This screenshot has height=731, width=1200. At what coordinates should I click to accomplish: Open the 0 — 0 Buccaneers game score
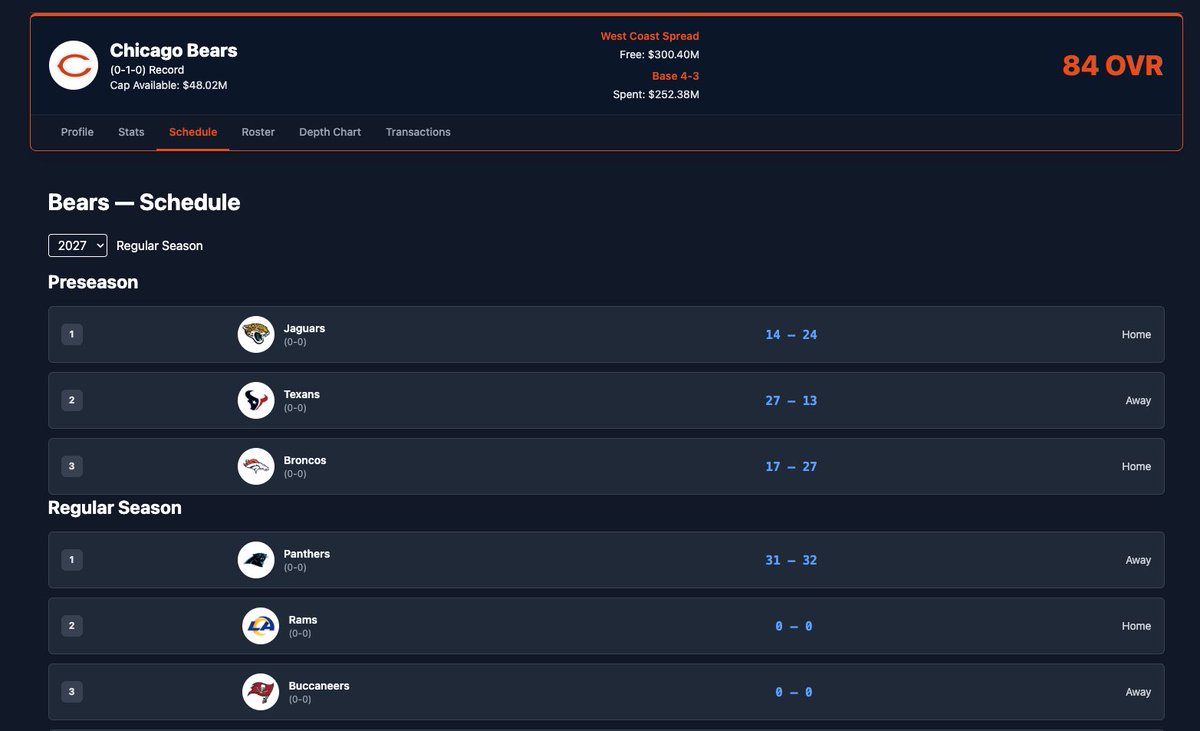pos(794,693)
